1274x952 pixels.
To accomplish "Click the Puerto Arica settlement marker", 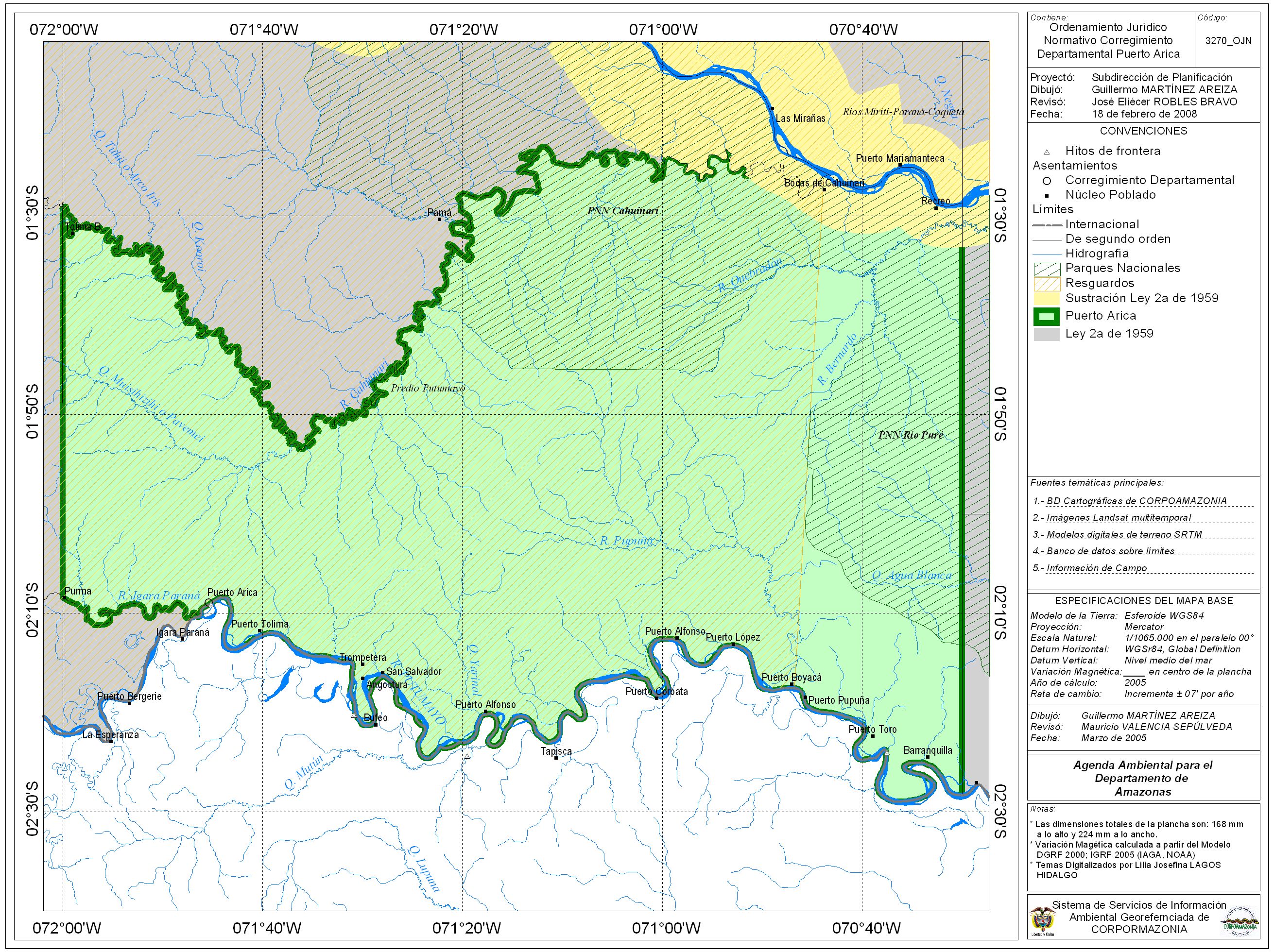I will pyautogui.click(x=209, y=602).
